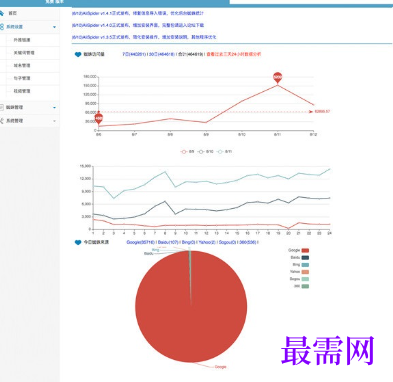Click the Sogou count link above pie

(x=227, y=242)
